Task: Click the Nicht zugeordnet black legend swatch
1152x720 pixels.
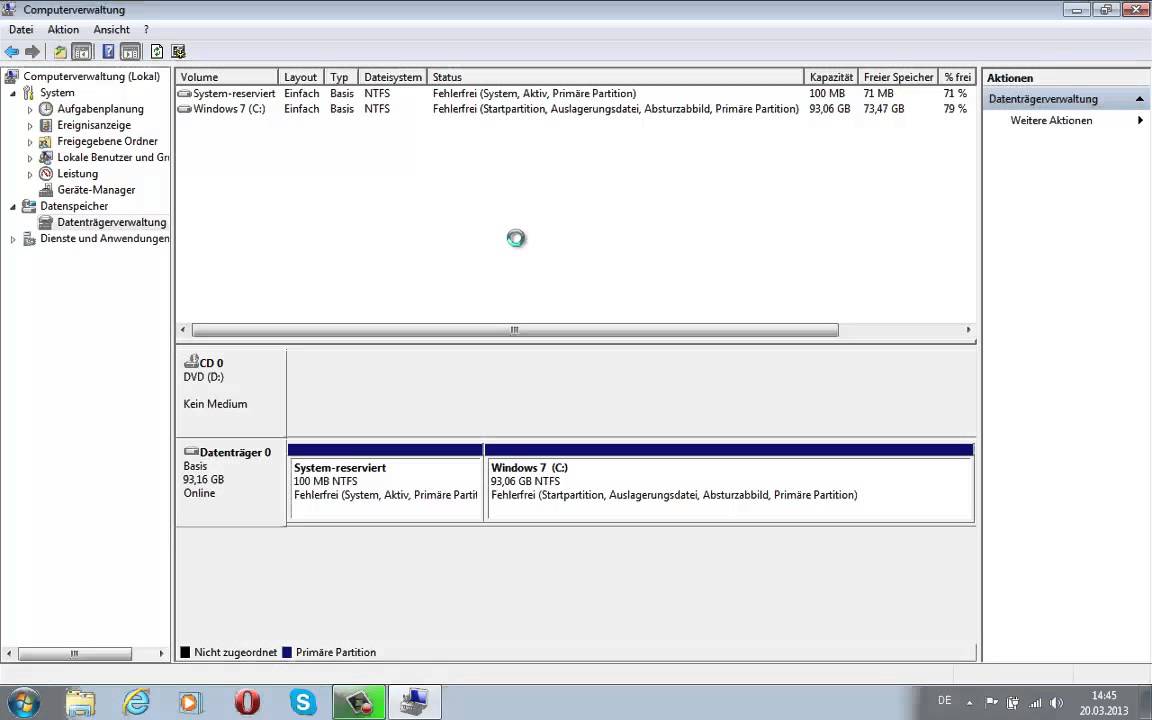Action: click(185, 652)
